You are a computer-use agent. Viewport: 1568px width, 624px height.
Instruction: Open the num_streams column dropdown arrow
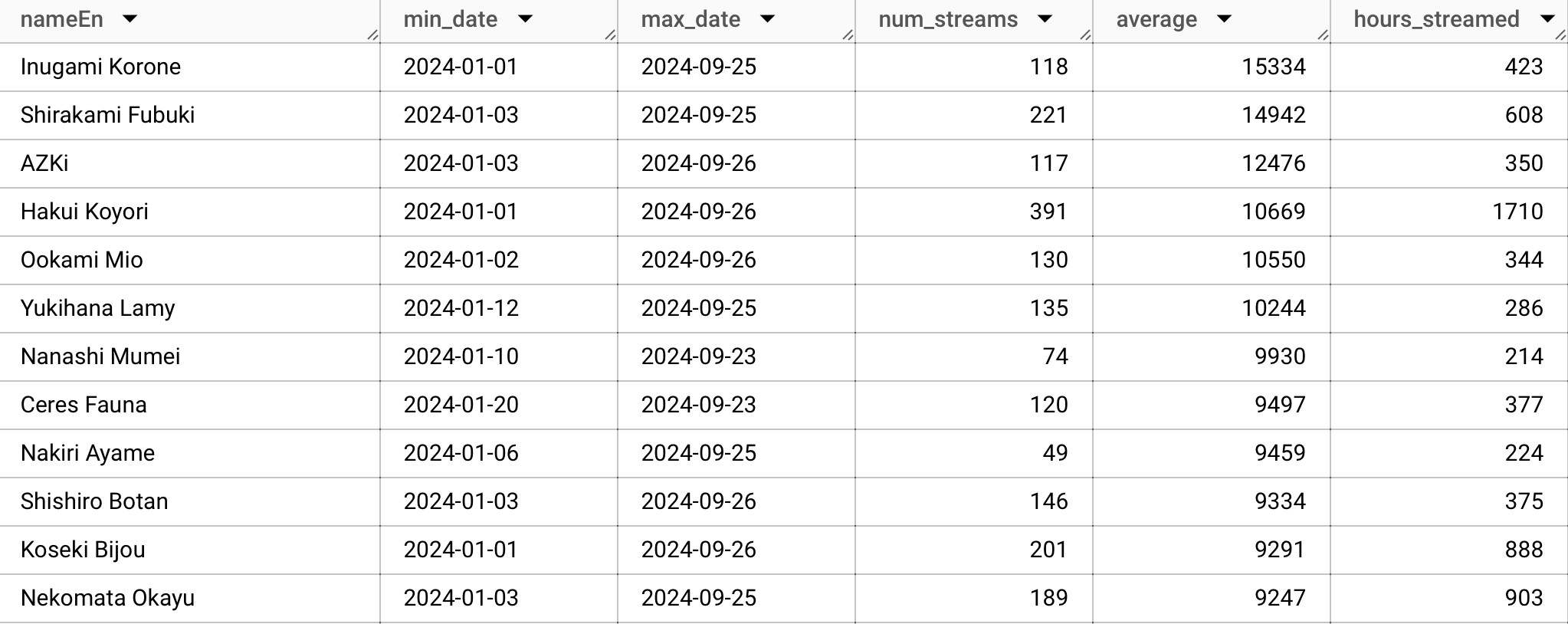pyautogui.click(x=1045, y=19)
